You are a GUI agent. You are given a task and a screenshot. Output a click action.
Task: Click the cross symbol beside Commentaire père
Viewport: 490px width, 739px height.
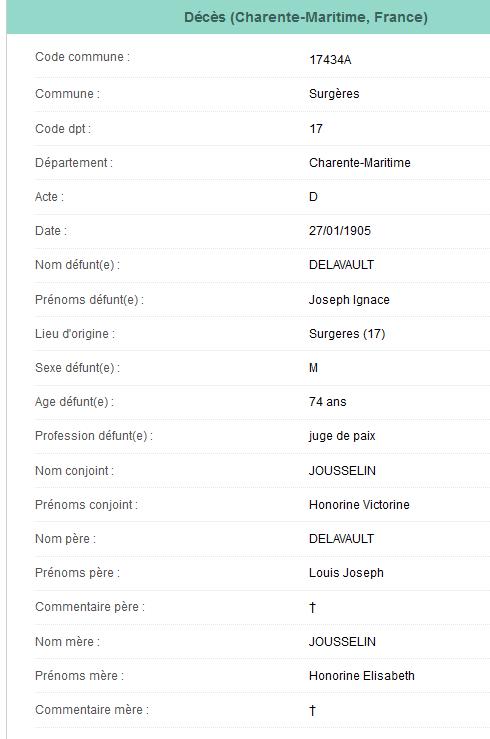pyautogui.click(x=312, y=608)
